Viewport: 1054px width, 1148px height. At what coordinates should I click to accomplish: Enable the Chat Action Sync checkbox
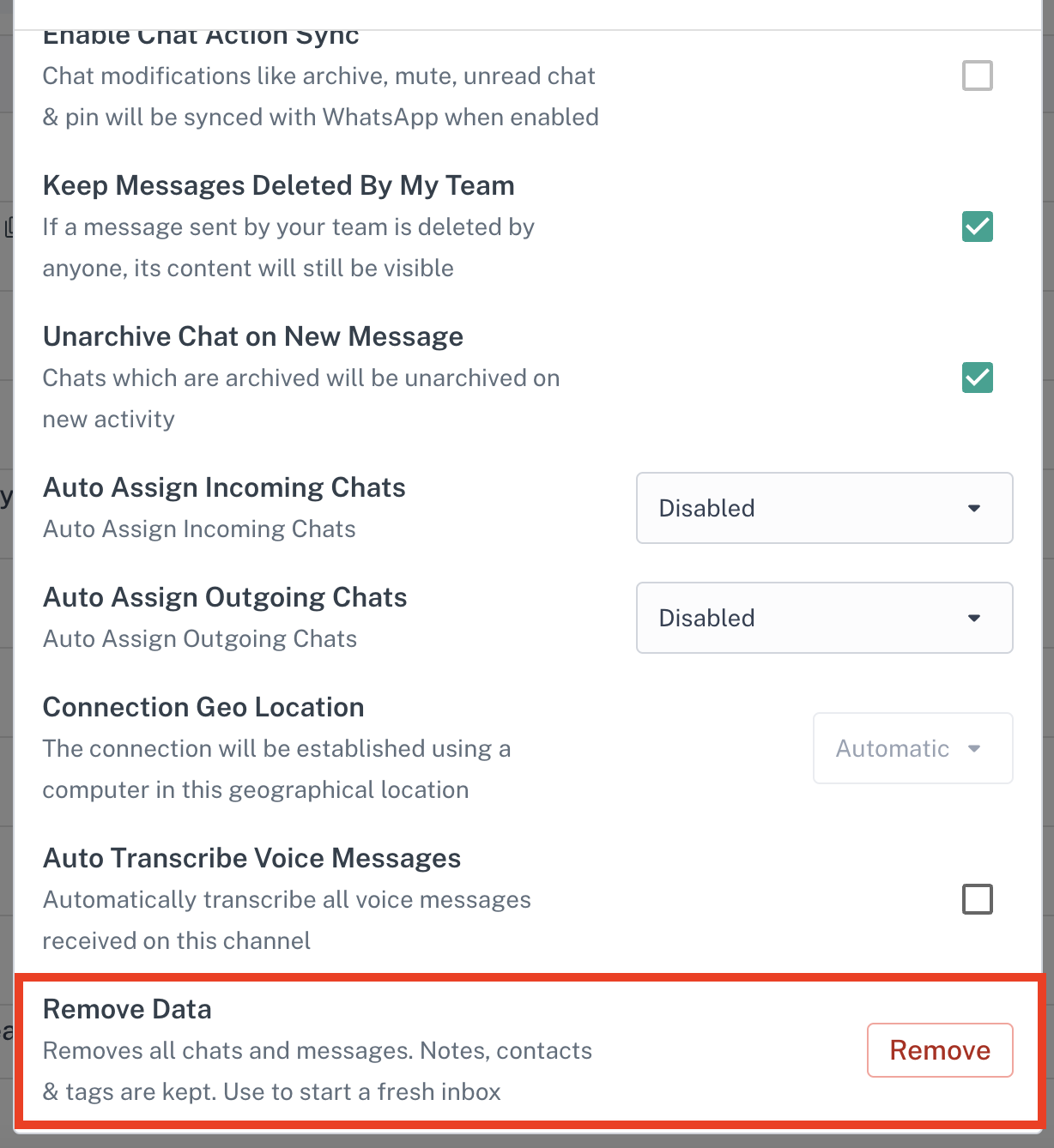coord(977,76)
